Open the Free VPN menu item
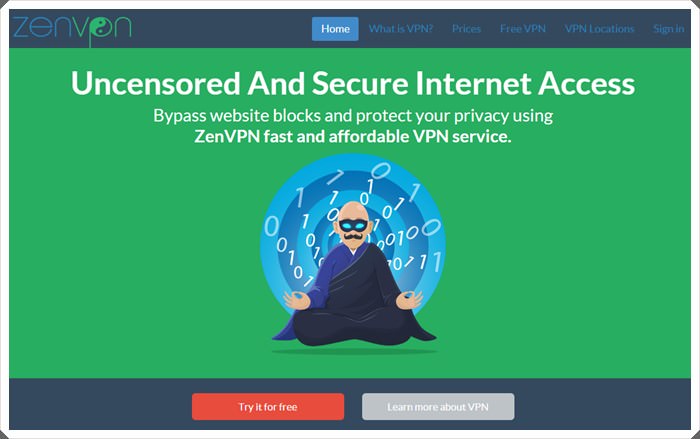700x439 pixels. click(x=523, y=29)
